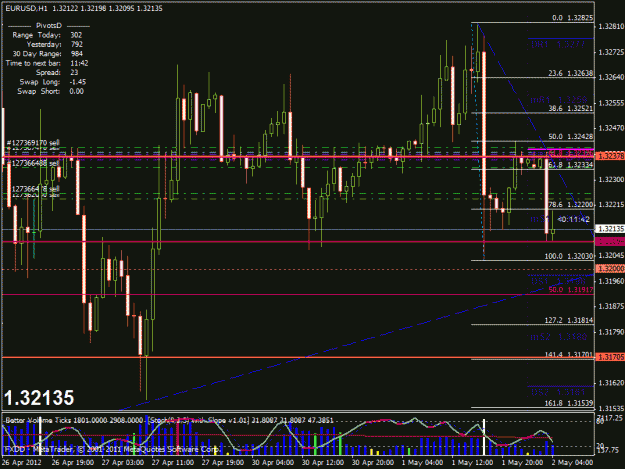Image resolution: width=625 pixels, height=469 pixels.
Task: Click price scale value 1.31620
Action: [x=611, y=383]
